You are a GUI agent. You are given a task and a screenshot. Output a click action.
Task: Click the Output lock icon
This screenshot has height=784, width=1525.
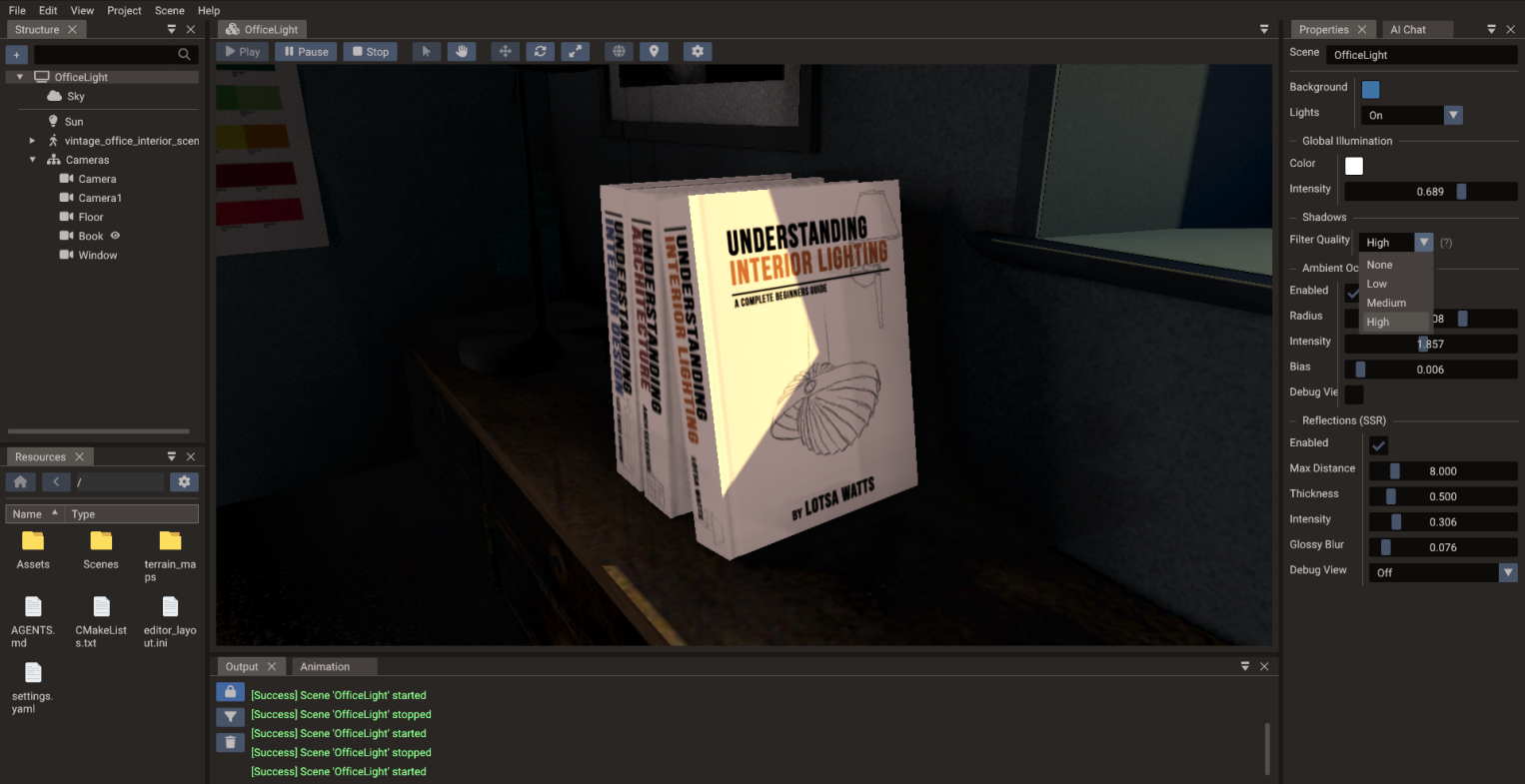pyautogui.click(x=230, y=692)
